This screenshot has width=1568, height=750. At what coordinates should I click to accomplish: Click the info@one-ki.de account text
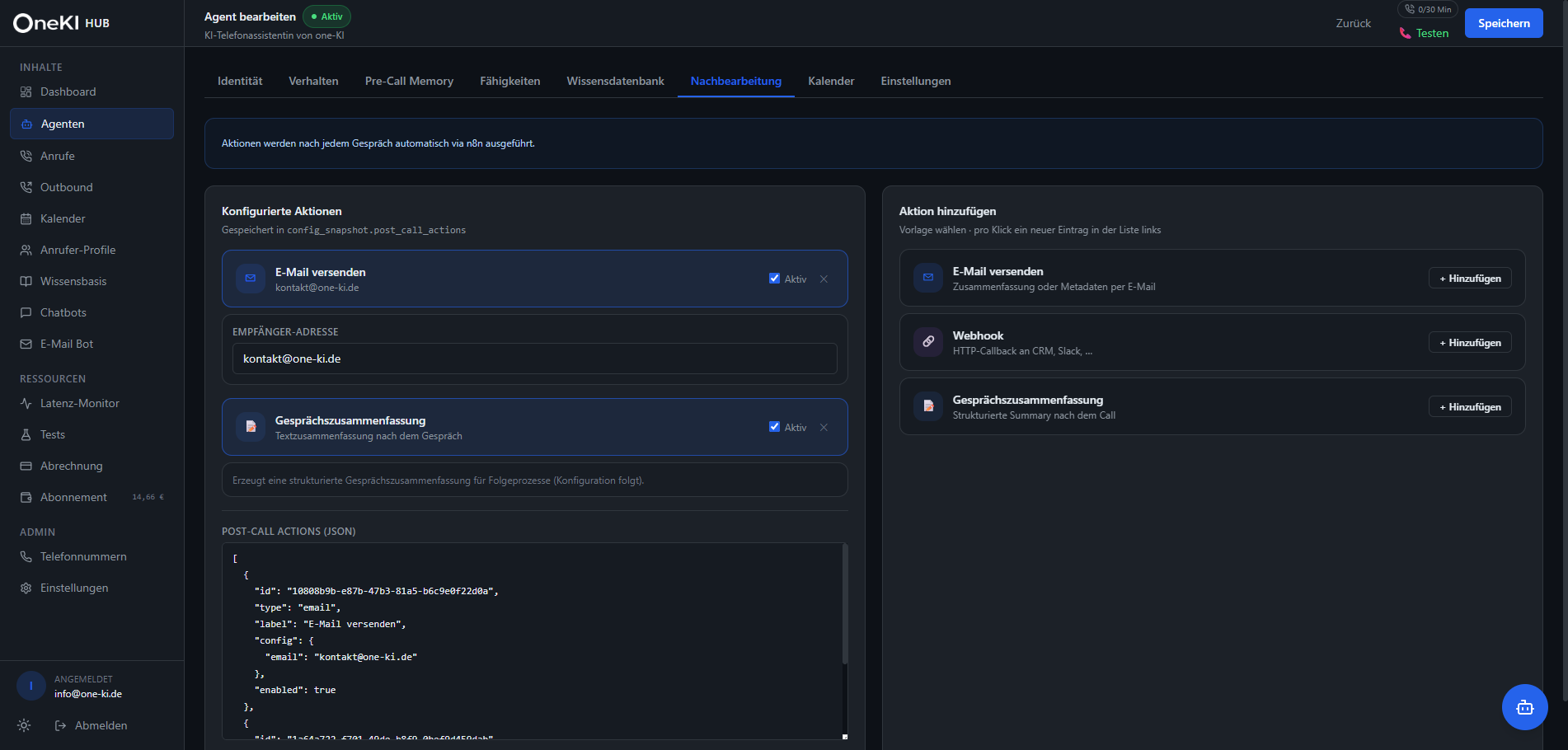pos(88,694)
